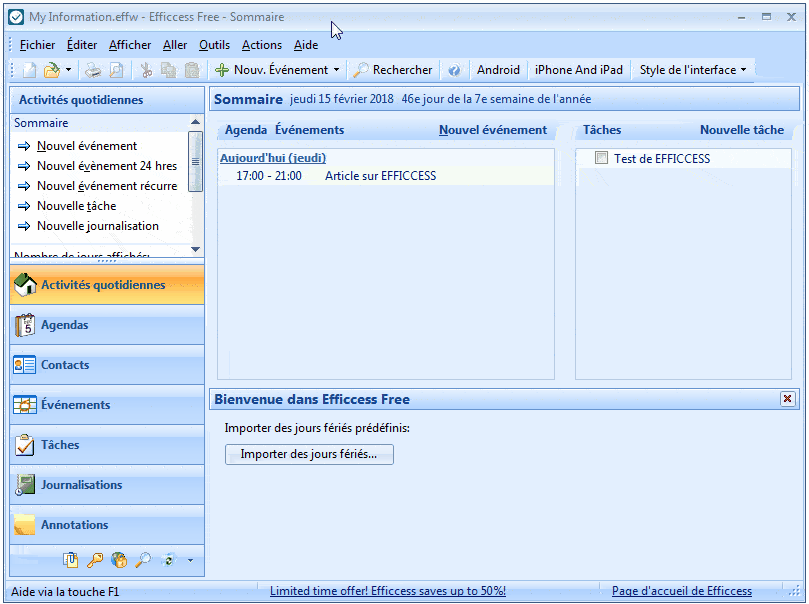Open Page d'accueil de Efficcess link
The height and width of the screenshot is (604, 809).
click(682, 591)
